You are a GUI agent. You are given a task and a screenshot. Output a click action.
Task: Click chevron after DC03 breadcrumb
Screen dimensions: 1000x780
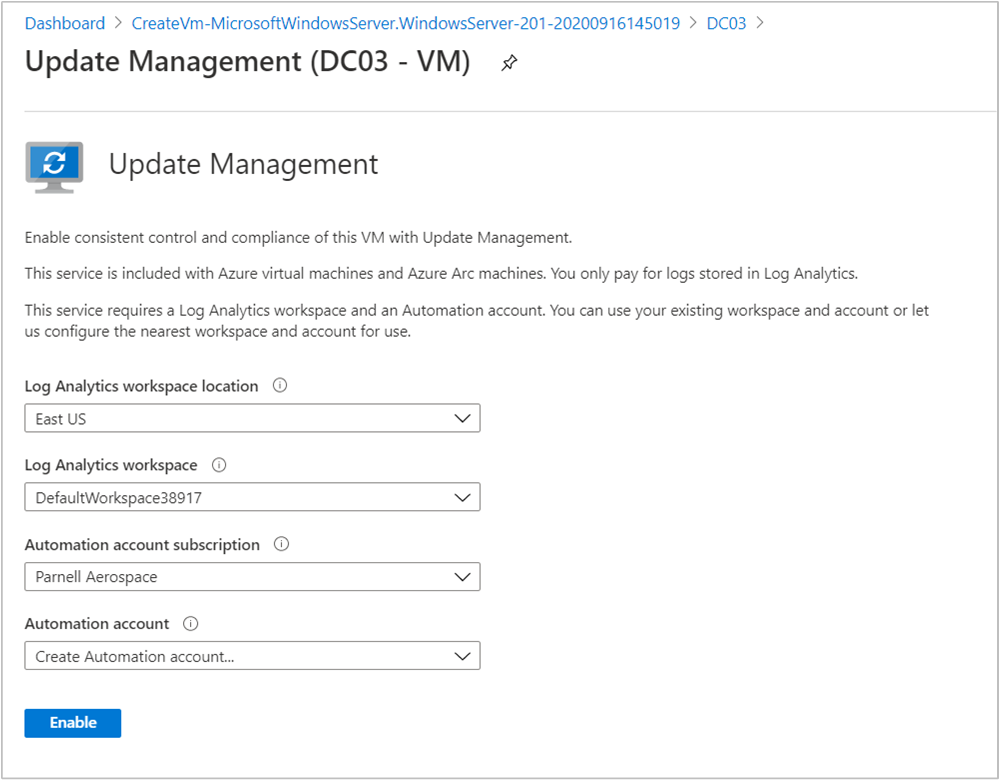(x=760, y=23)
